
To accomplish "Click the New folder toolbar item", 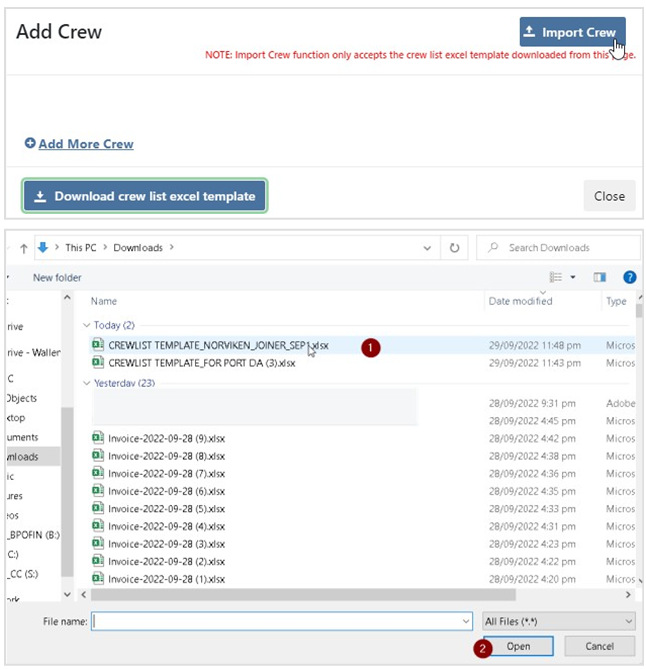I will click(57, 277).
